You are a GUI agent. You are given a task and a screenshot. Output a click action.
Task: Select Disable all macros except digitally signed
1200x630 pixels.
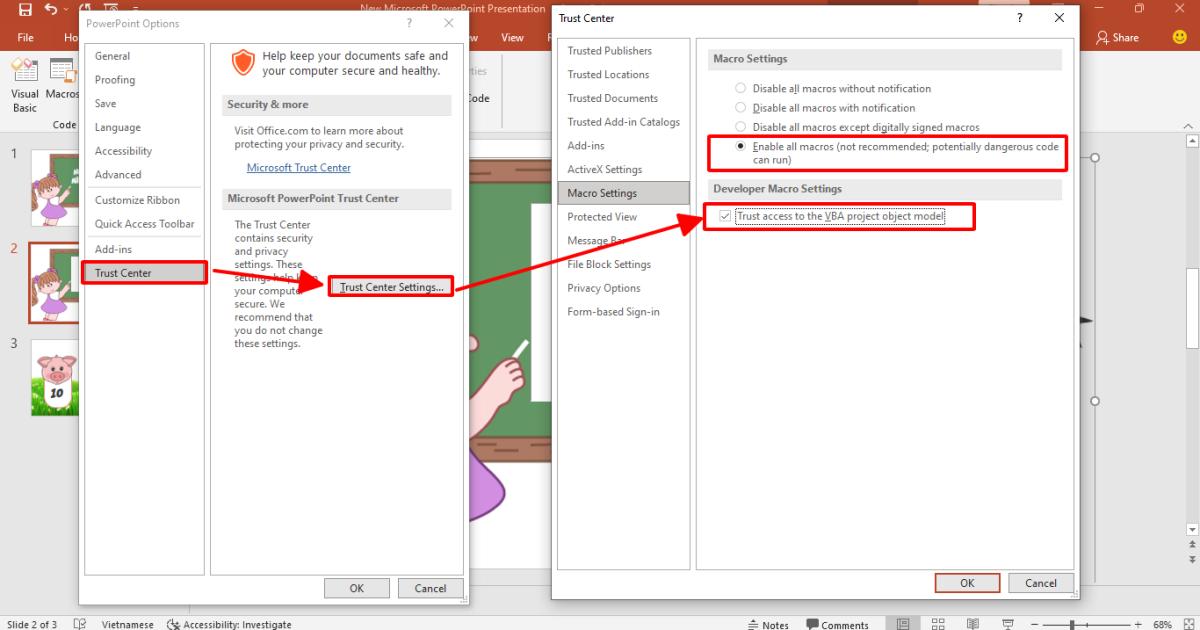(x=741, y=127)
